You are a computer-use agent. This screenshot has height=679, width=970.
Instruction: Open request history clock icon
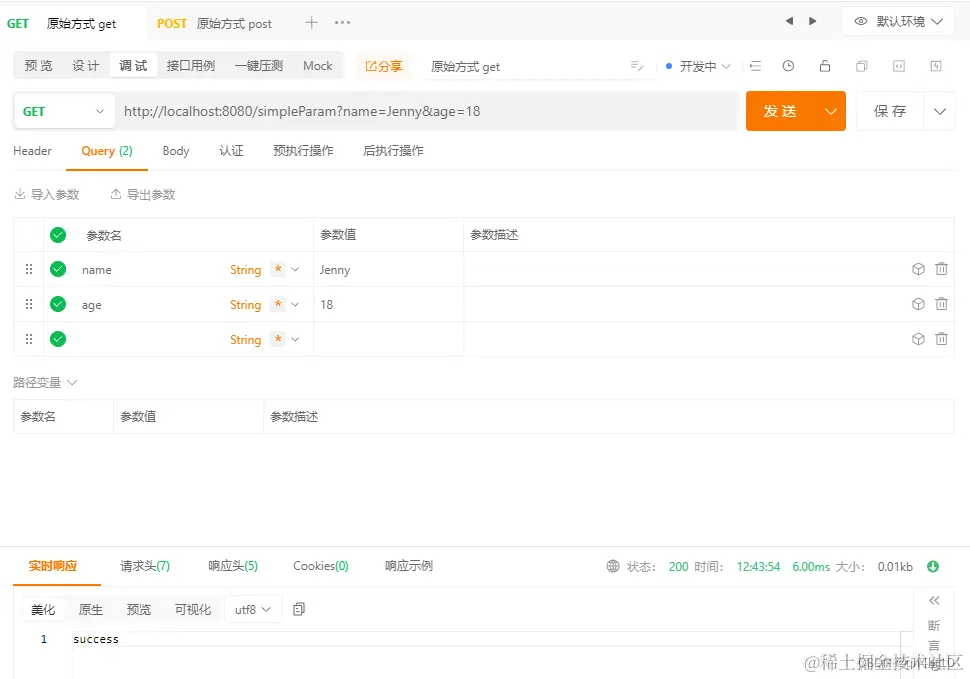click(x=788, y=66)
